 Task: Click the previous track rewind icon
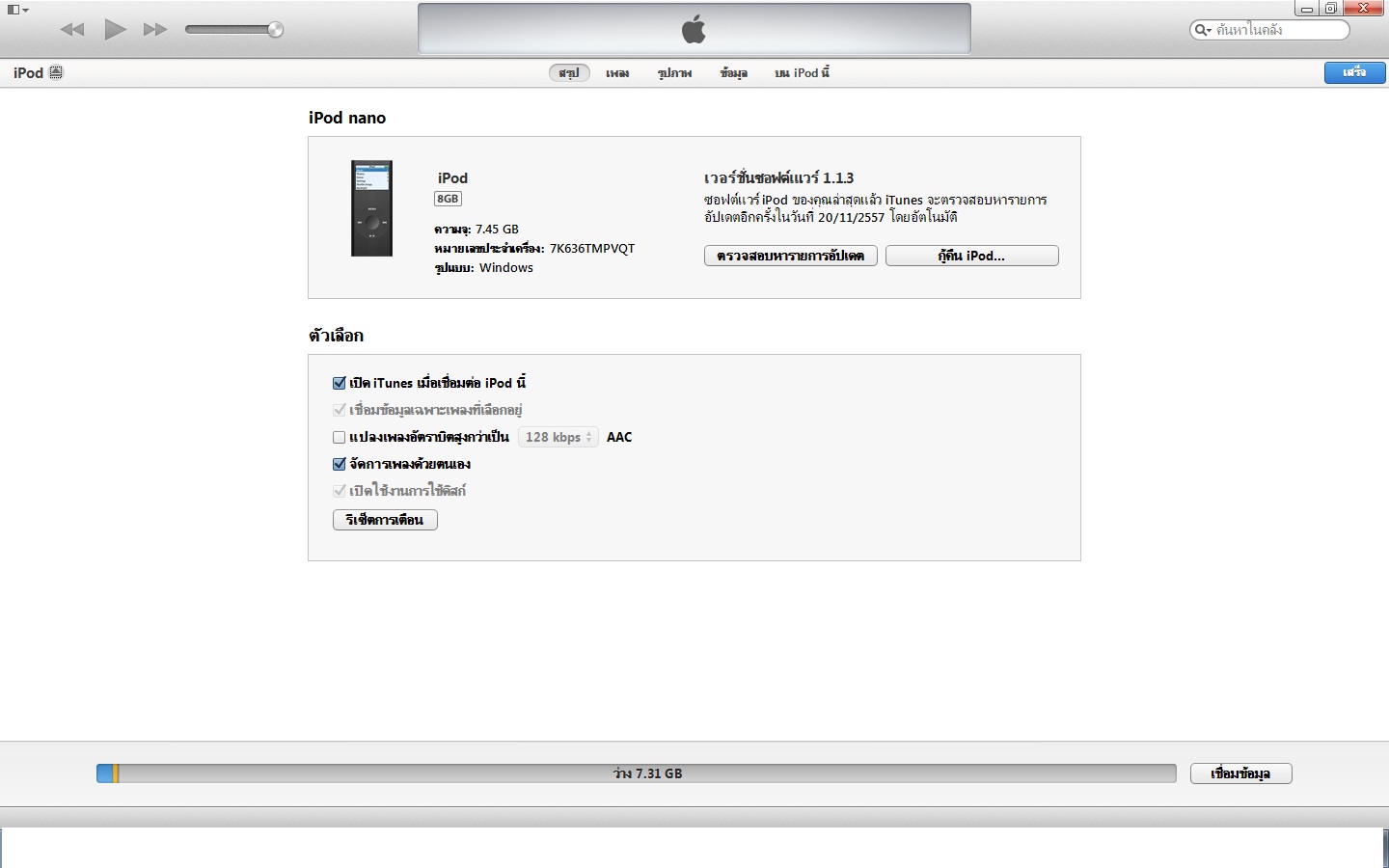click(72, 30)
